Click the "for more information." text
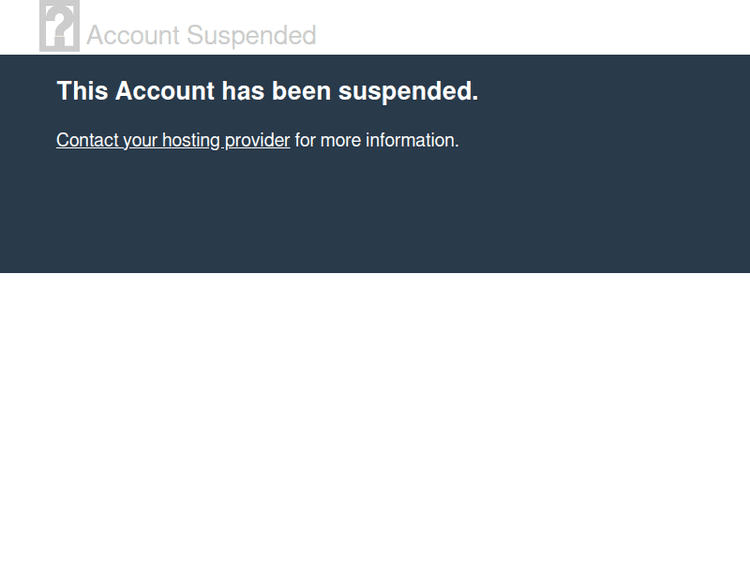This screenshot has width=750, height=563. coord(376,140)
